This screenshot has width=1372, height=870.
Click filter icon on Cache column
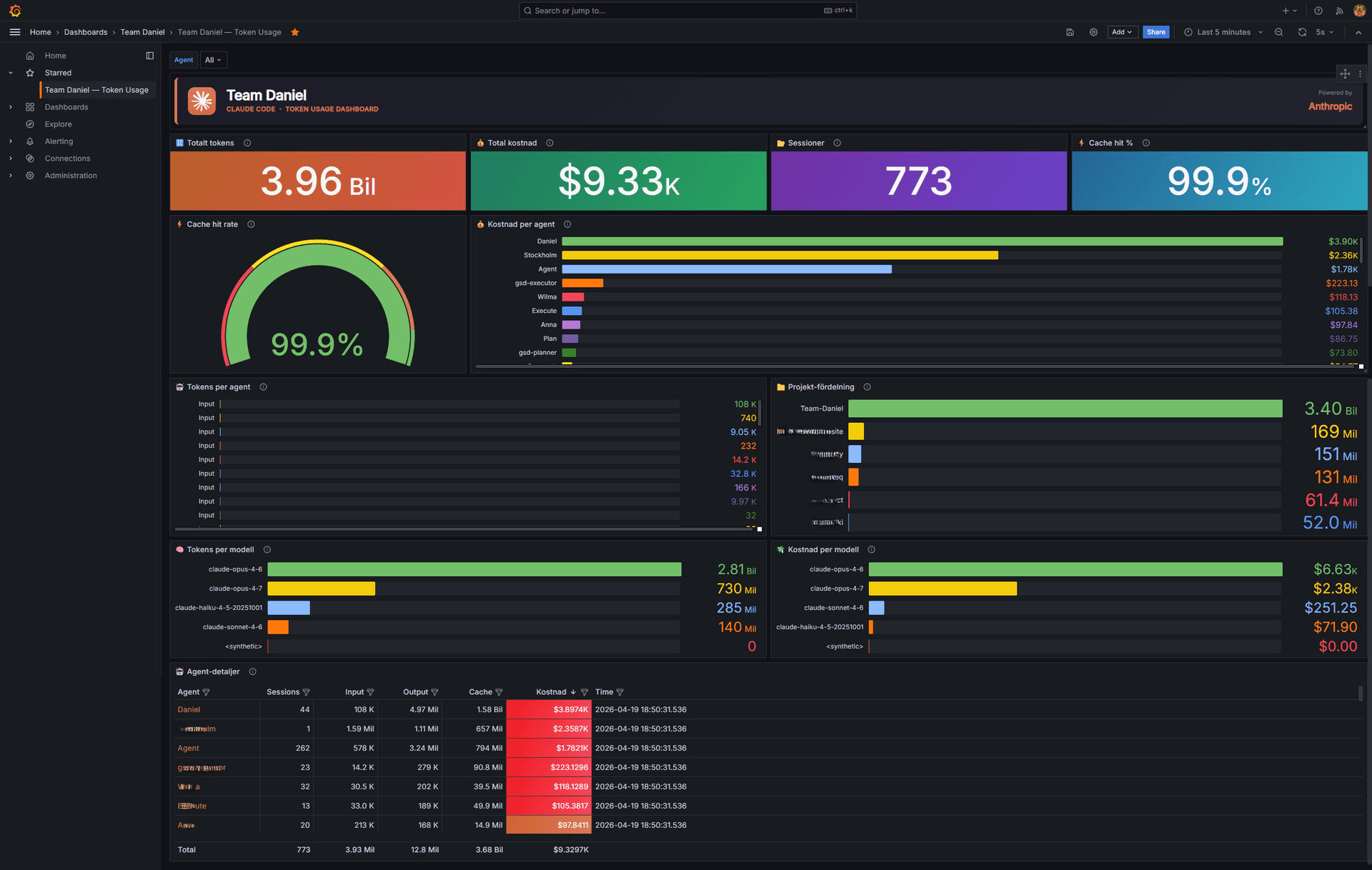click(x=499, y=692)
